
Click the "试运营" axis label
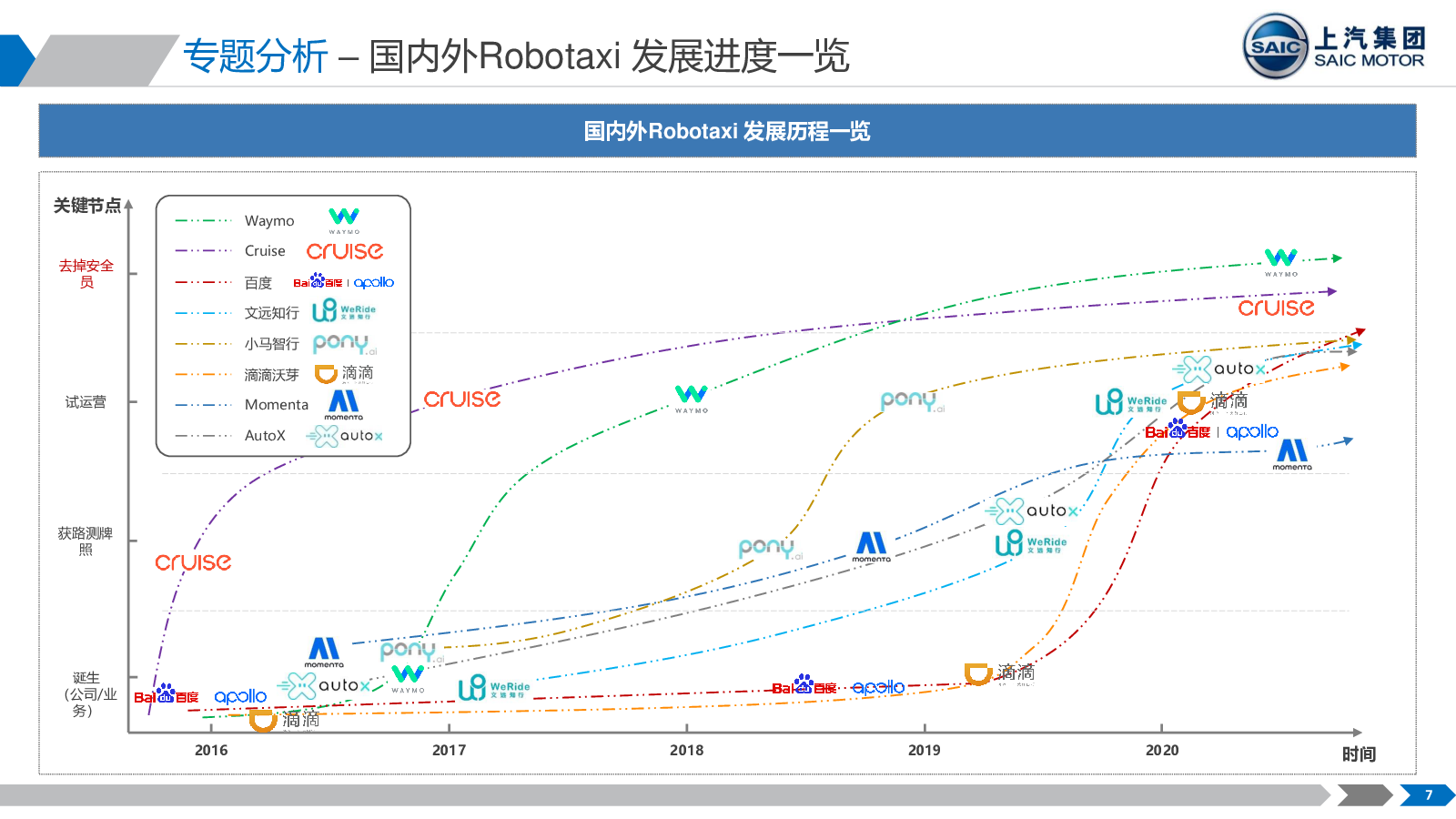coord(86,402)
